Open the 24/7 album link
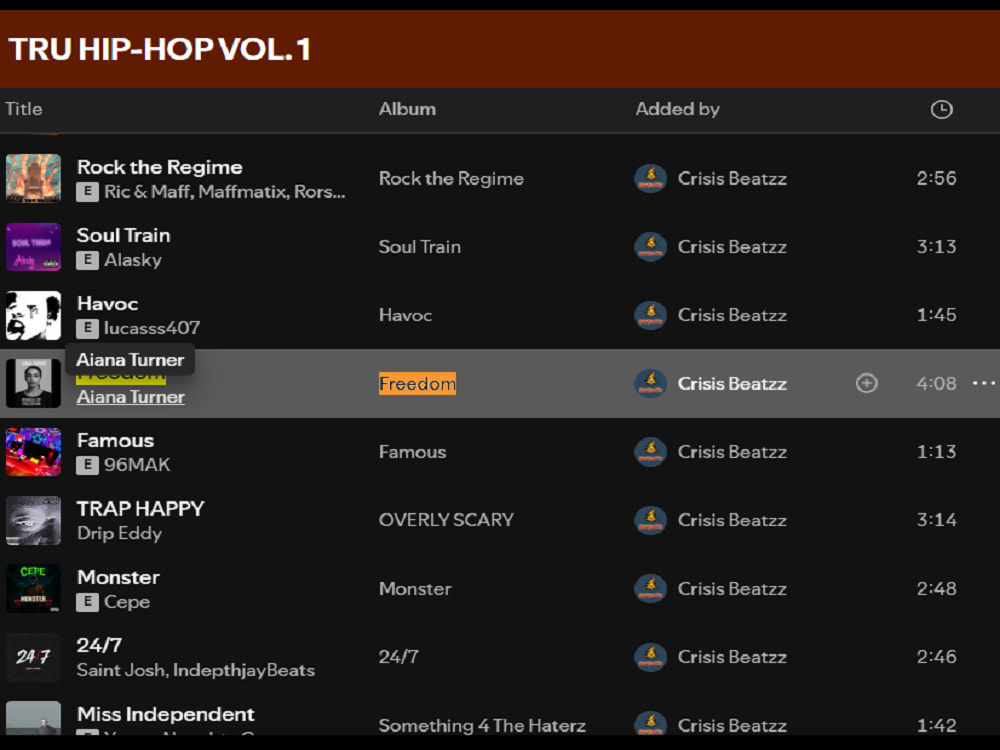Viewport: 1000px width, 750px height. click(x=399, y=657)
